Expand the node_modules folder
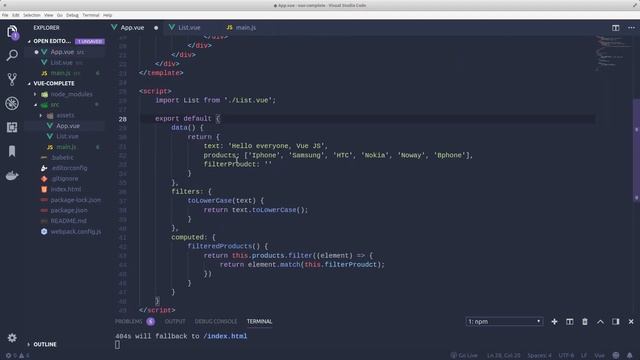This screenshot has width=640, height=360. tap(35, 94)
